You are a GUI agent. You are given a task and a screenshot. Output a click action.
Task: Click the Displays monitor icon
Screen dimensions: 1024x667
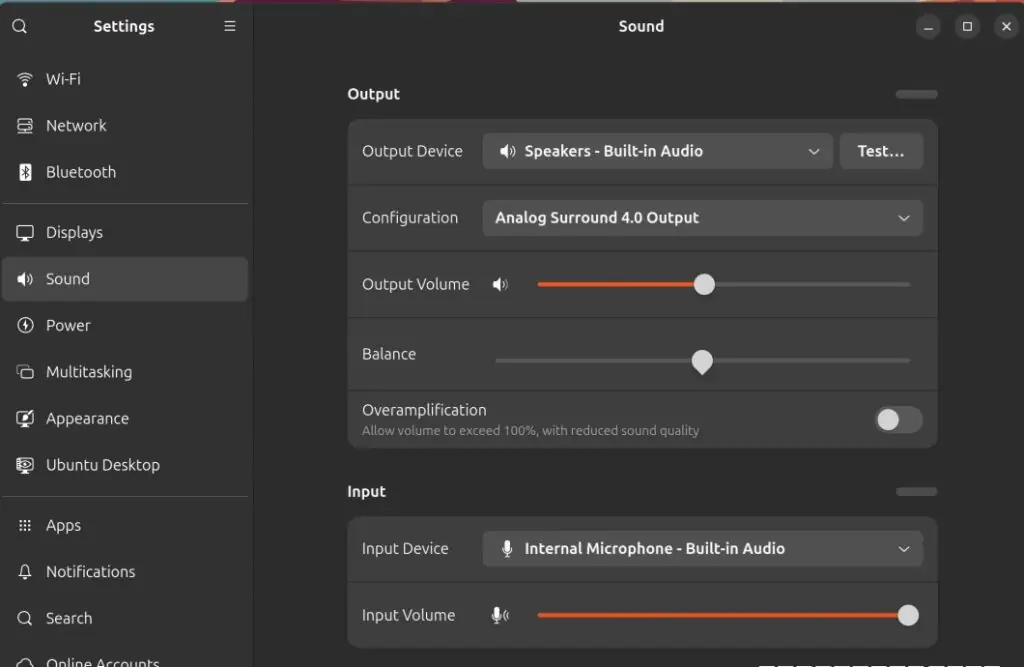pos(25,233)
